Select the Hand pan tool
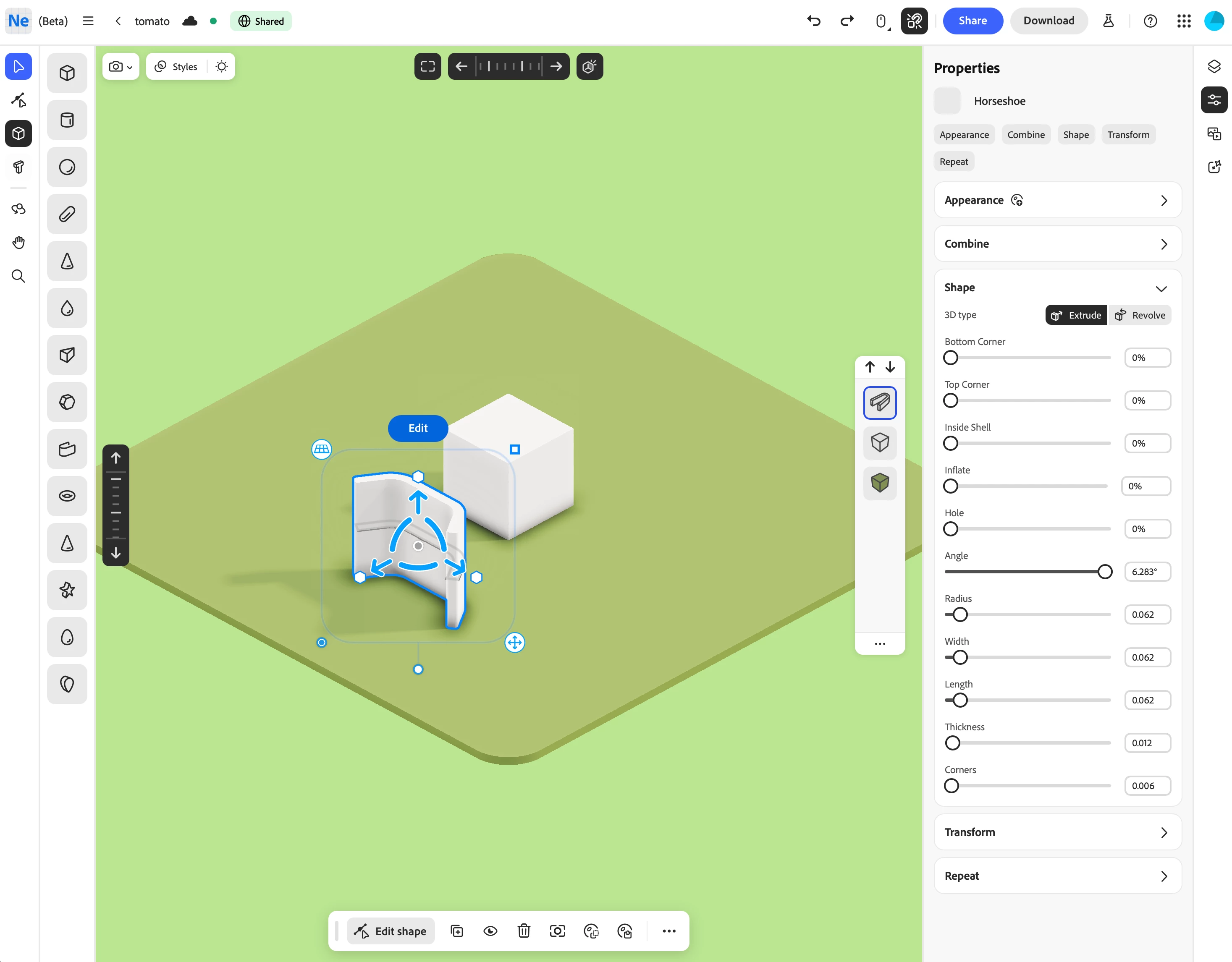 tap(18, 243)
